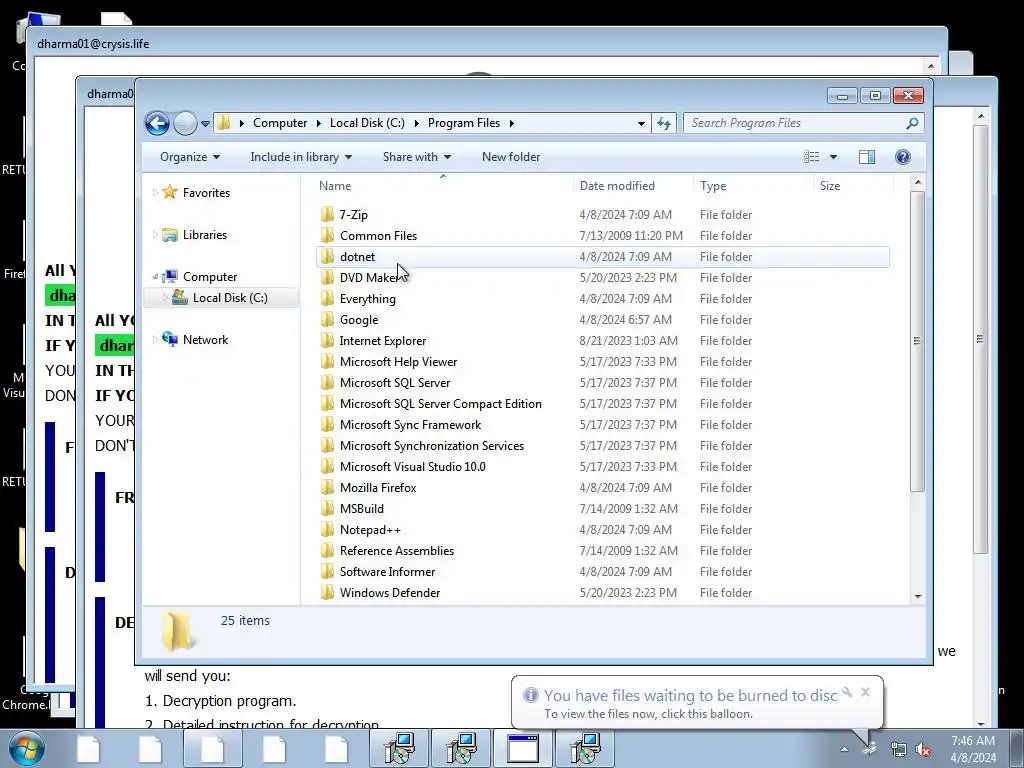Viewport: 1024px width, 768px height.
Task: Open the muted volume tray icon
Action: tap(923, 750)
